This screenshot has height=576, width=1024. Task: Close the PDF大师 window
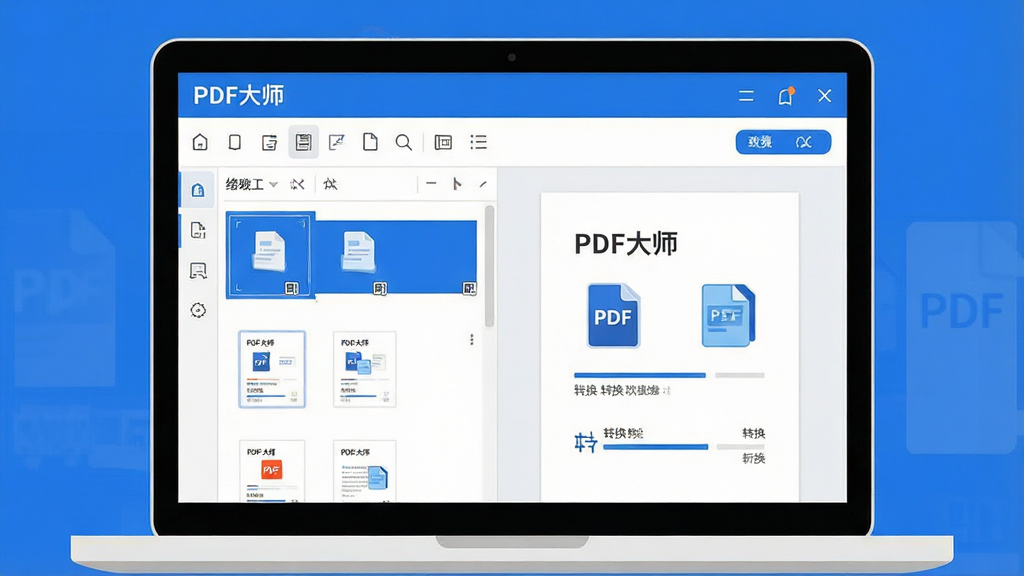(825, 96)
